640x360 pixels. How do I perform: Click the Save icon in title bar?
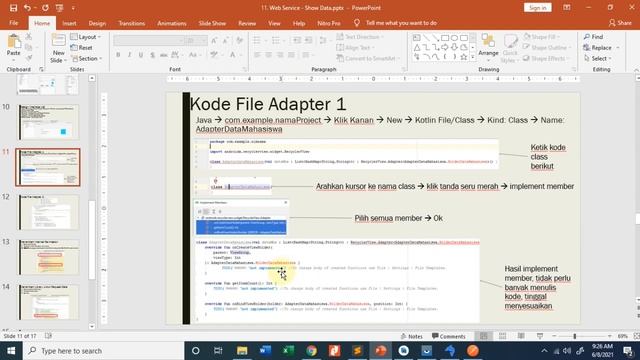pyautogui.click(x=13, y=8)
